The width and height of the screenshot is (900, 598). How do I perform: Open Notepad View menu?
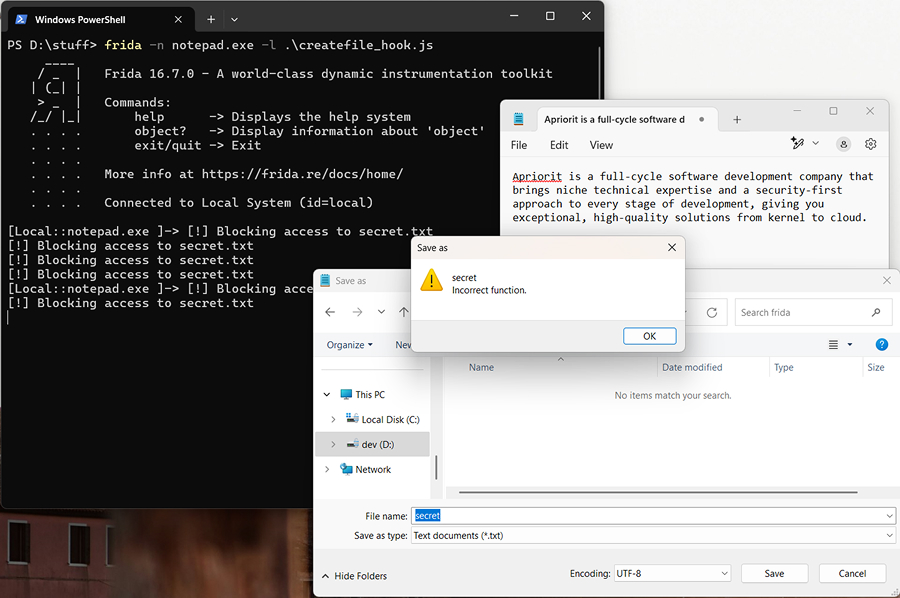tap(601, 145)
